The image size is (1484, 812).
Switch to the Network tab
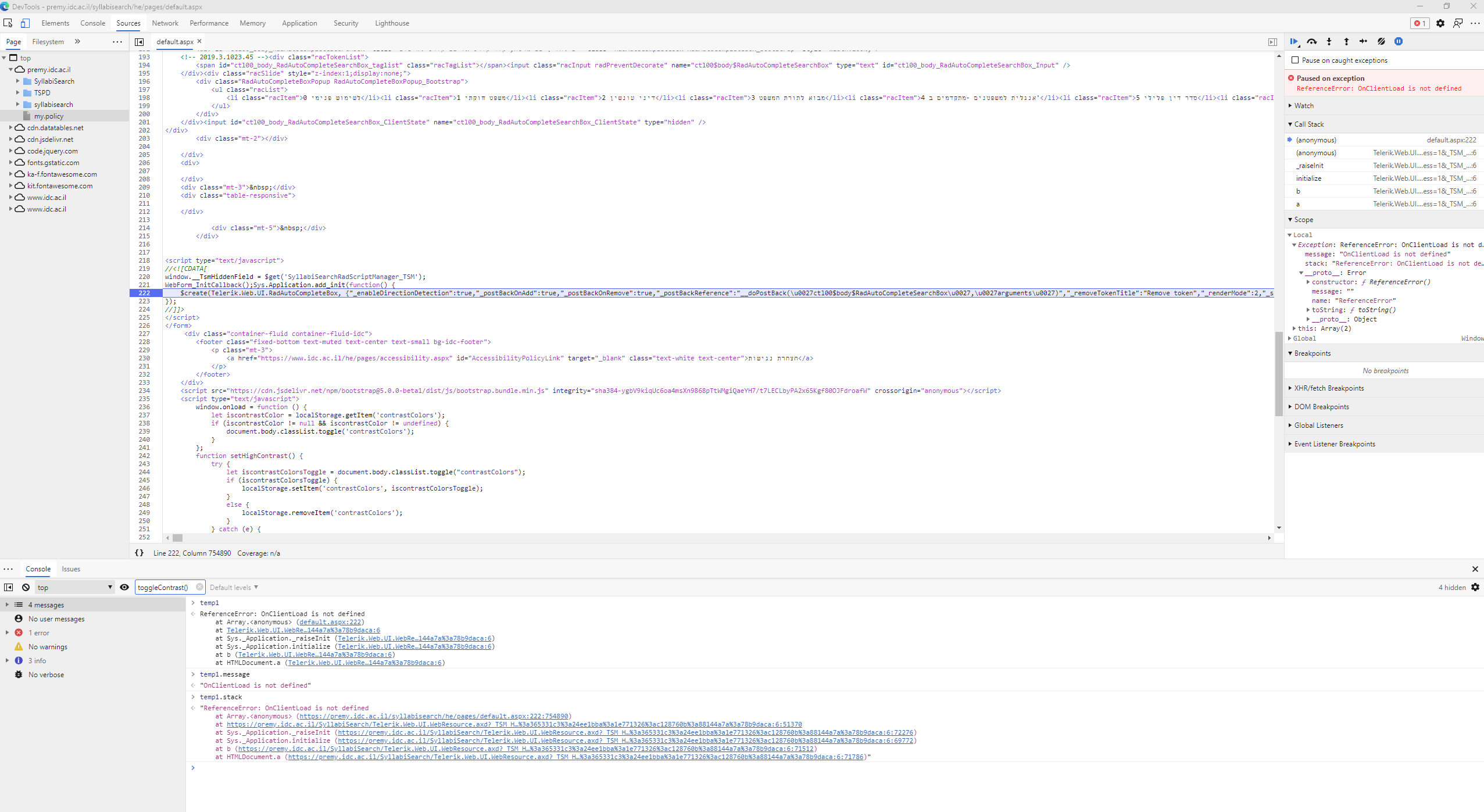pyautogui.click(x=165, y=23)
